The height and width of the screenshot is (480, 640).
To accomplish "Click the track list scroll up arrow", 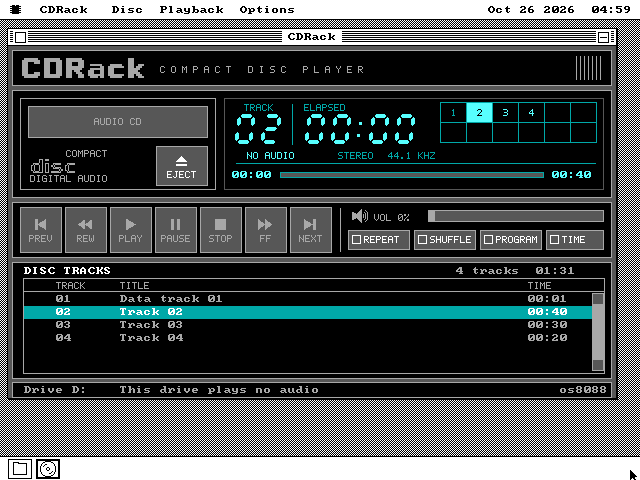I will (598, 299).
